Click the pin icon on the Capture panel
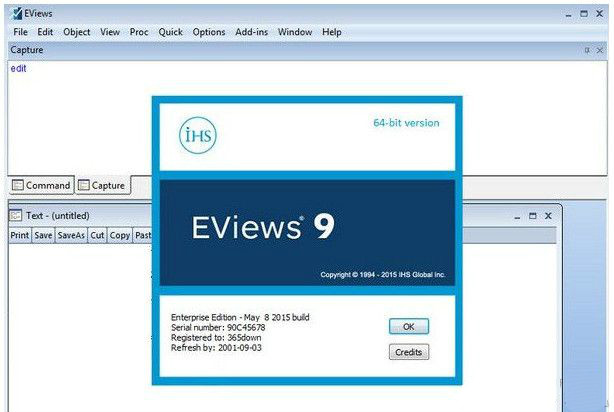This screenshot has width=614, height=412. (587, 50)
